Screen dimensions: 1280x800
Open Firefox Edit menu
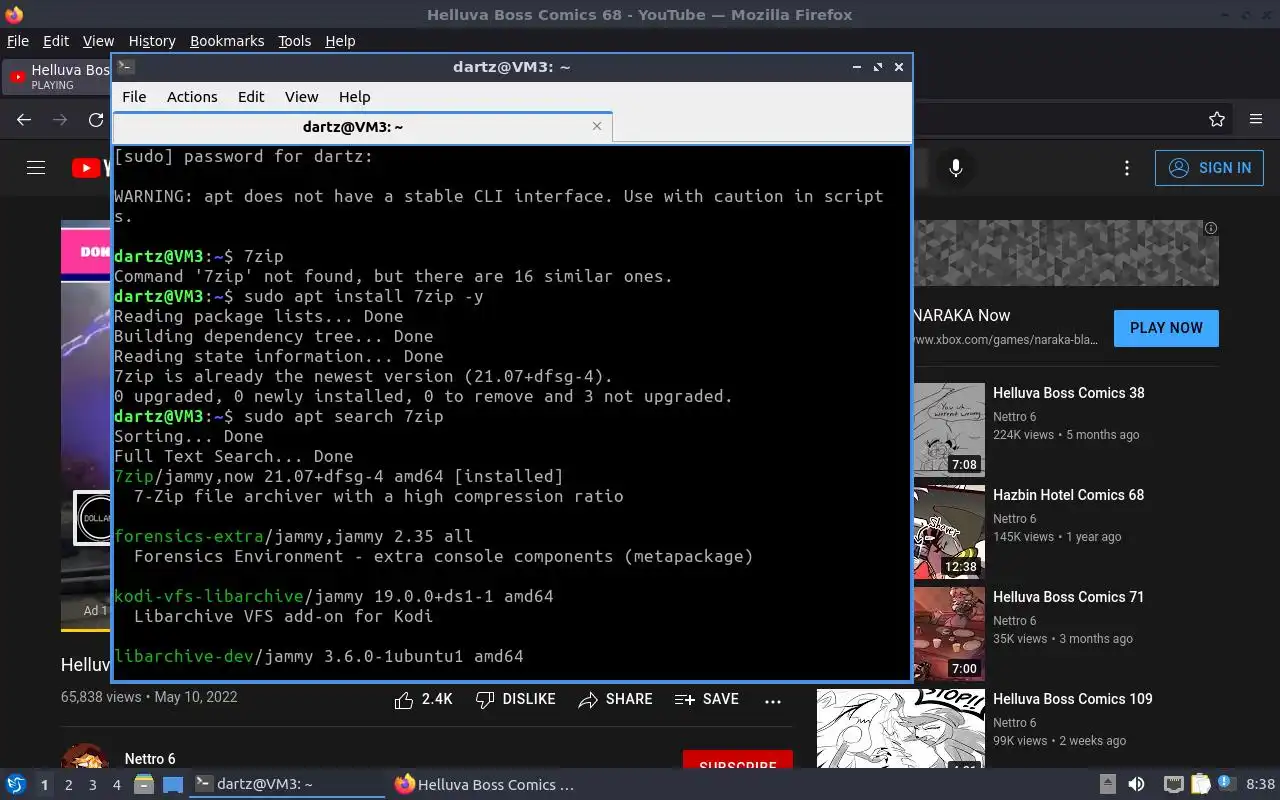coord(56,41)
